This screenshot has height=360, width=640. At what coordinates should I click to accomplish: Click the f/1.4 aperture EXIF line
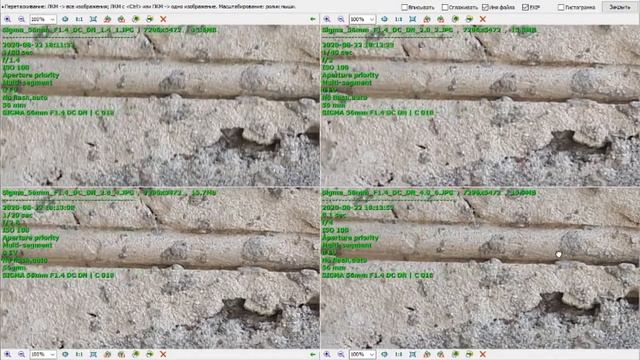pyautogui.click(x=11, y=60)
